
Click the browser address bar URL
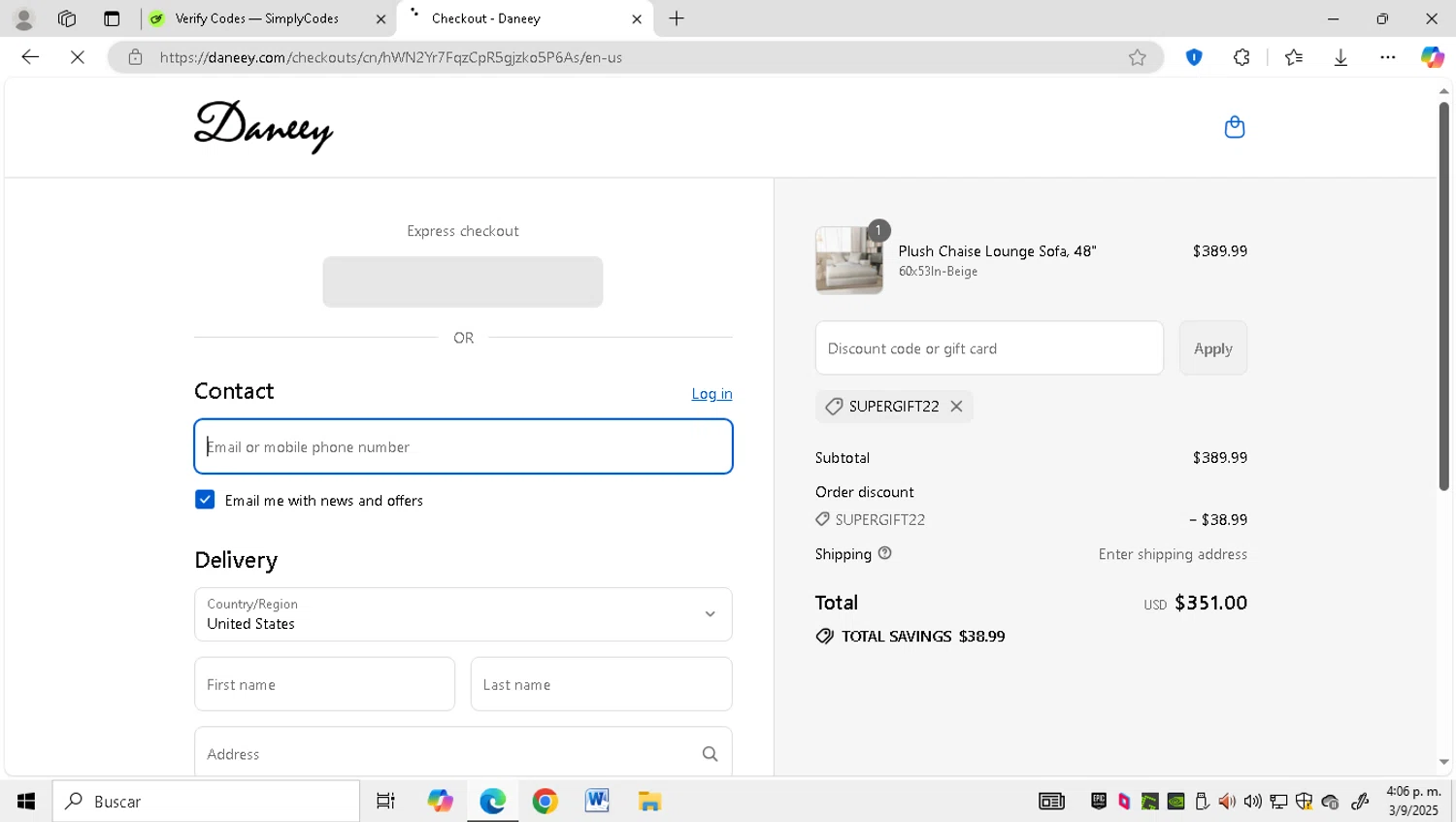[x=390, y=57]
